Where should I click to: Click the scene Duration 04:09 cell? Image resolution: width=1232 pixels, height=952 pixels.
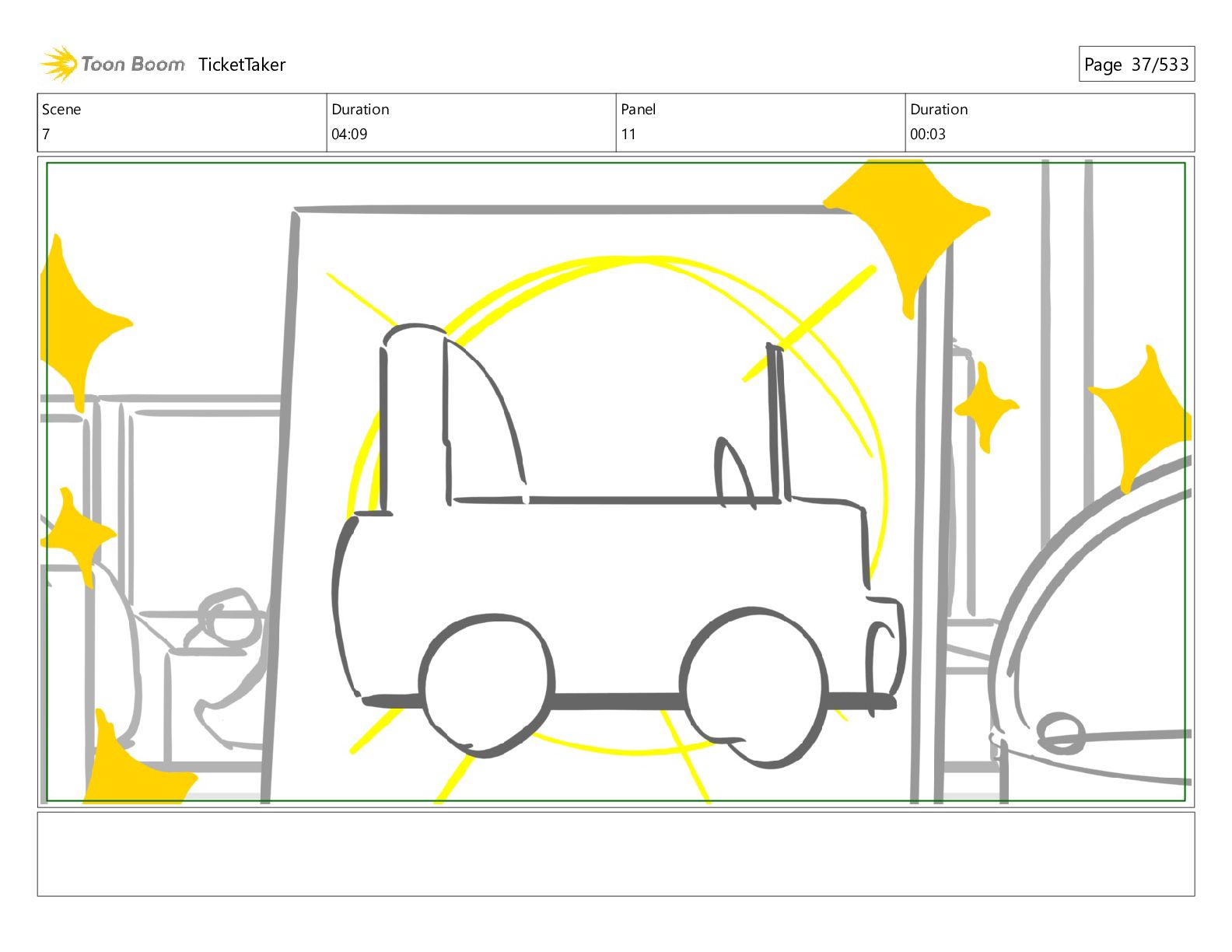[471, 122]
